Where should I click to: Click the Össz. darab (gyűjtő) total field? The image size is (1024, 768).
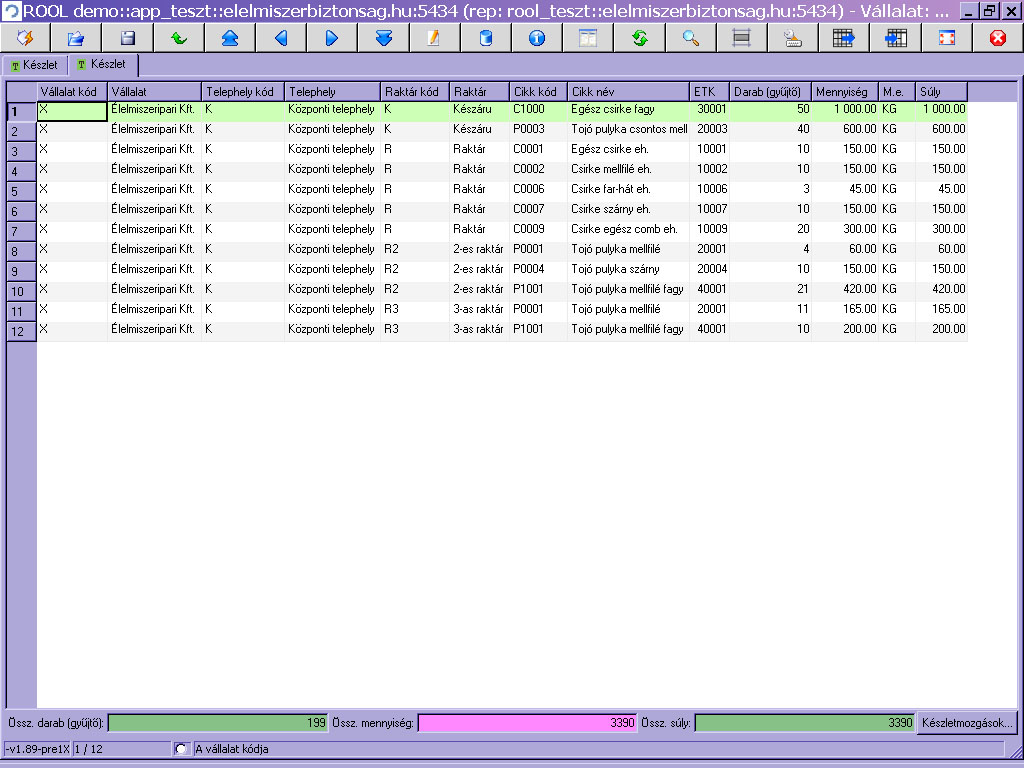click(218, 723)
